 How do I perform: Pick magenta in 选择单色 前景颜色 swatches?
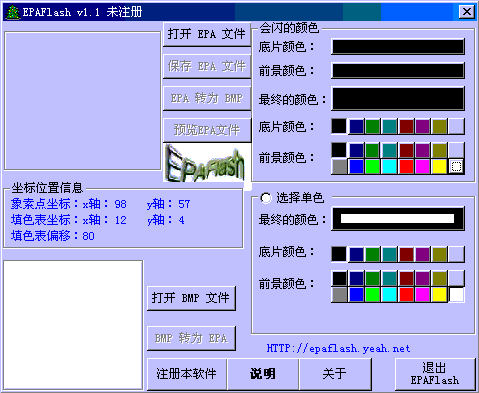tap(423, 295)
